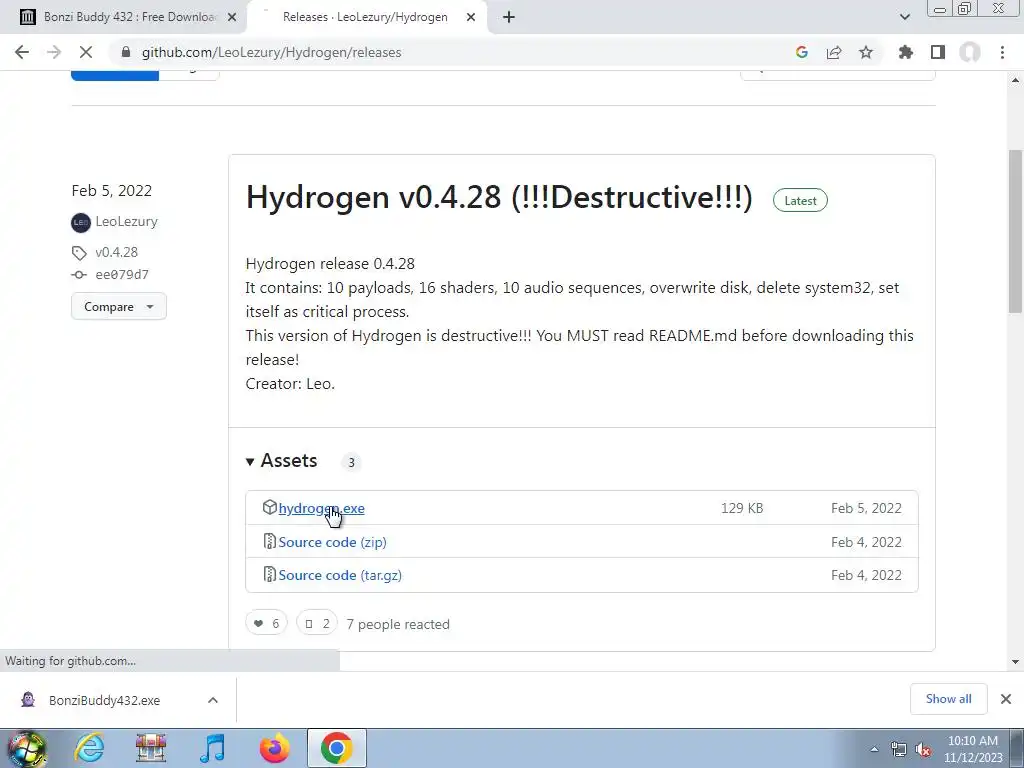The height and width of the screenshot is (768, 1024).
Task: Open BonziBuddy432.exe download item
Action: click(x=104, y=700)
